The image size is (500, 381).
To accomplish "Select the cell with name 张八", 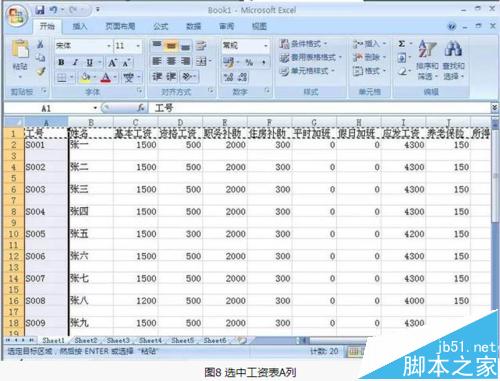I will 91,301.
